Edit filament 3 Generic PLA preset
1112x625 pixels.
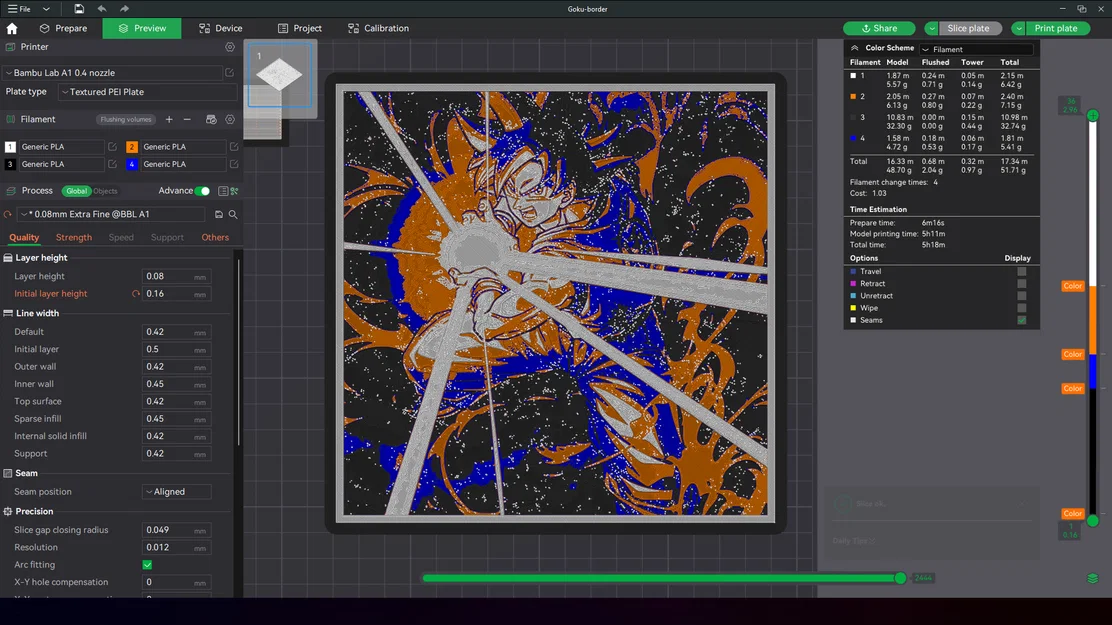click(112, 164)
